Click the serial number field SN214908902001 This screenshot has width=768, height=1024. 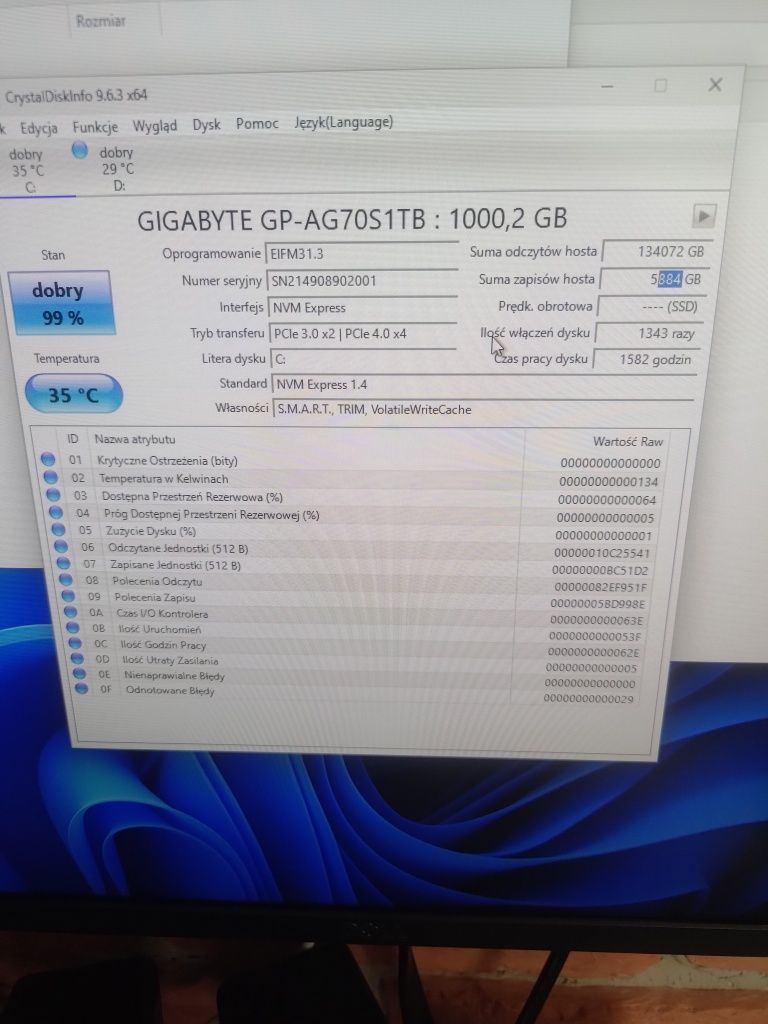coord(361,281)
